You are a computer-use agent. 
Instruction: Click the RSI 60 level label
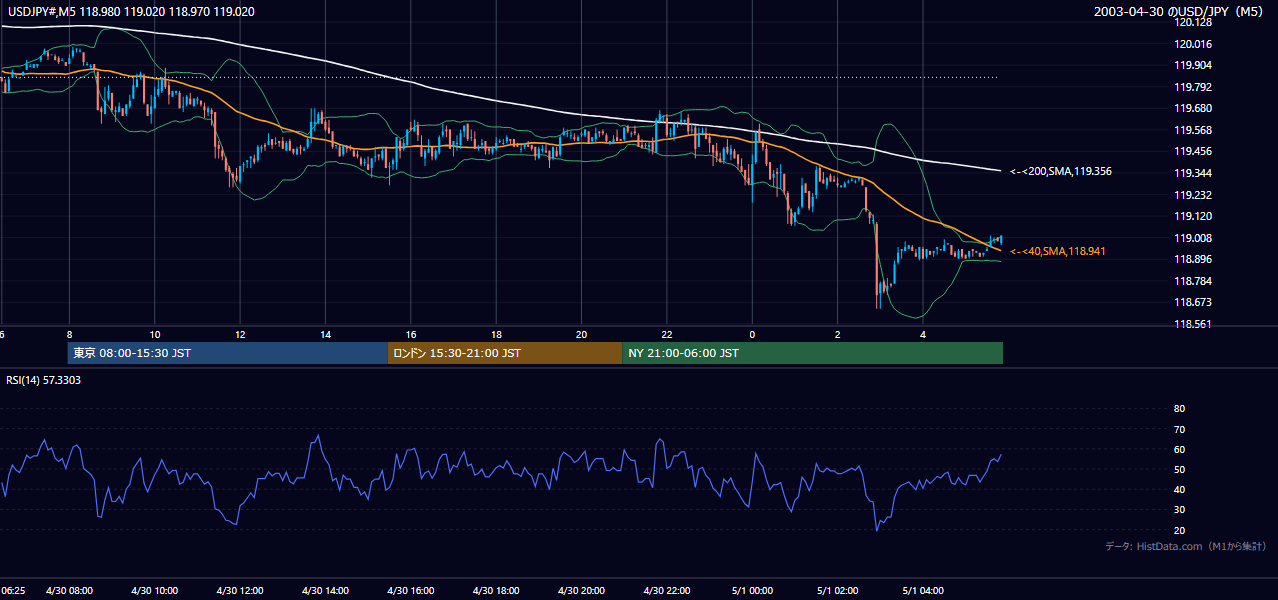pos(1179,449)
